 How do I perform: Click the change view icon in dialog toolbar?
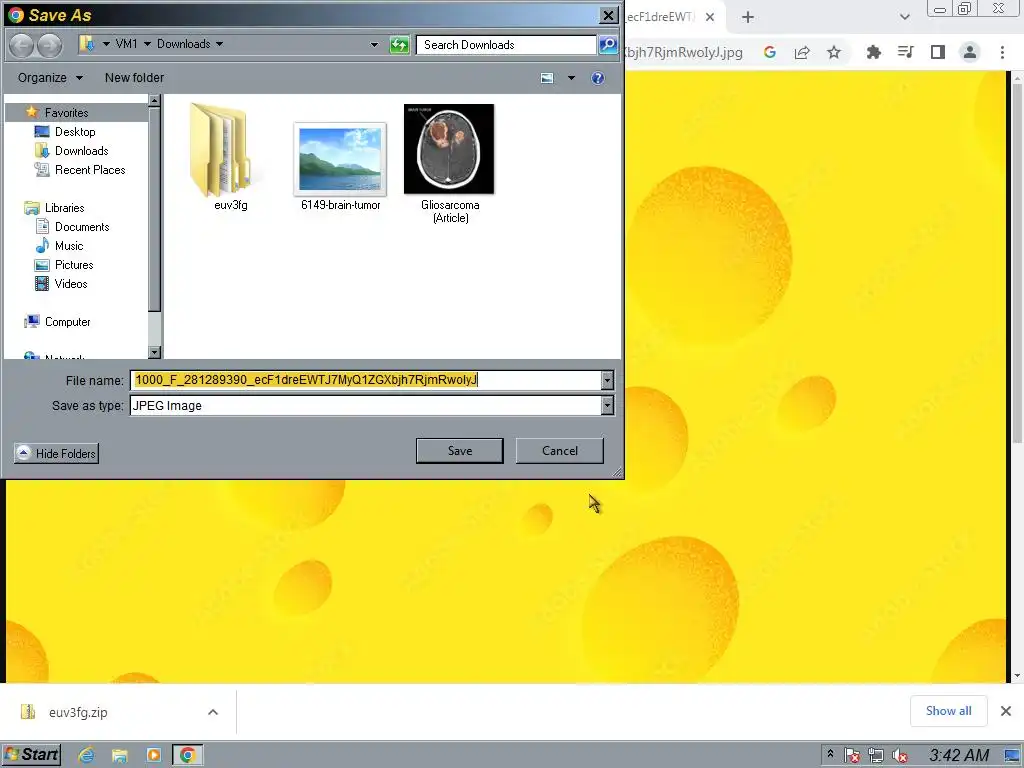tap(547, 78)
